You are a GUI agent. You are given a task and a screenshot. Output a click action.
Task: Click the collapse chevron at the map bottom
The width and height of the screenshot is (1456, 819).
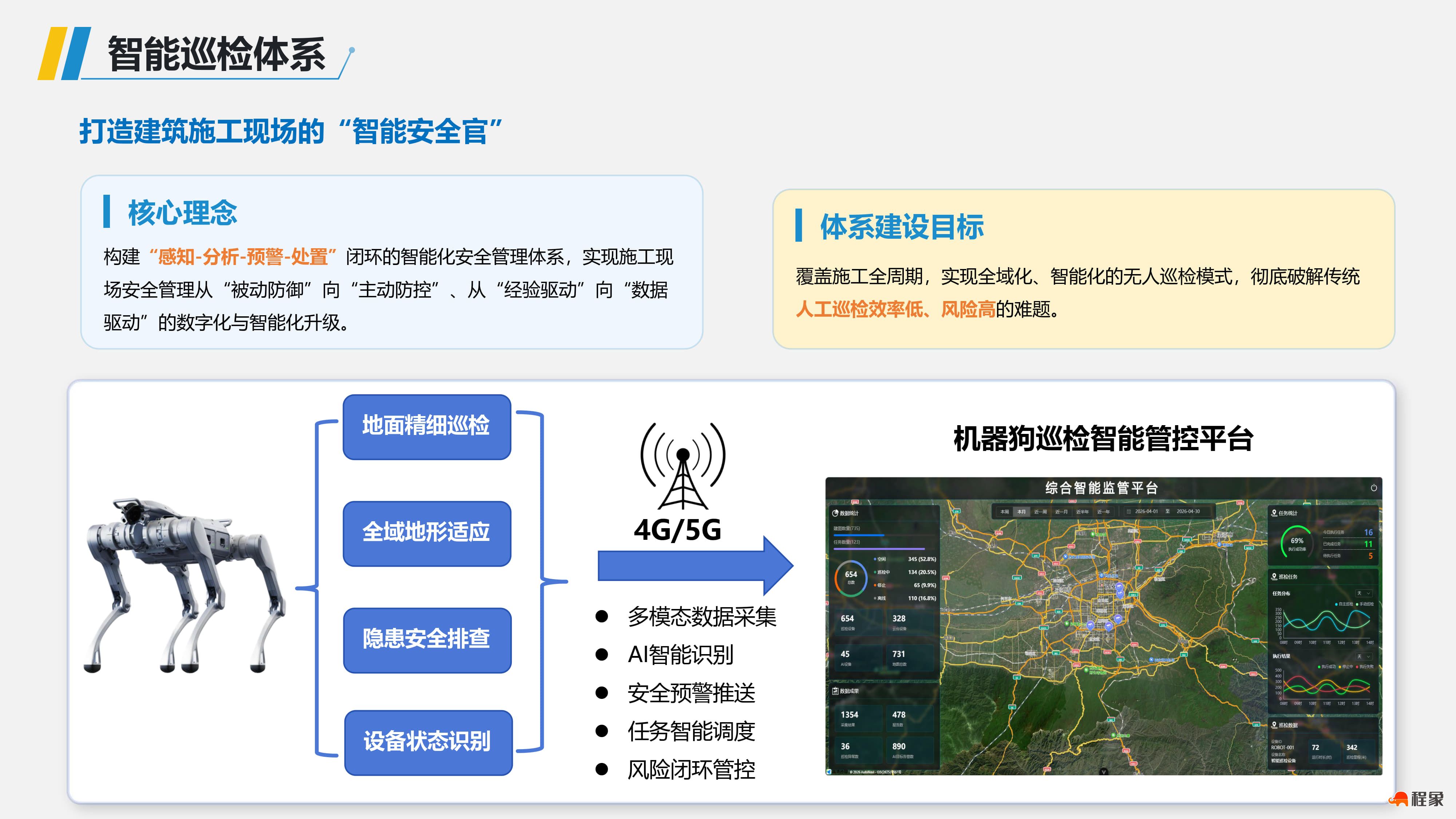tap(1103, 771)
